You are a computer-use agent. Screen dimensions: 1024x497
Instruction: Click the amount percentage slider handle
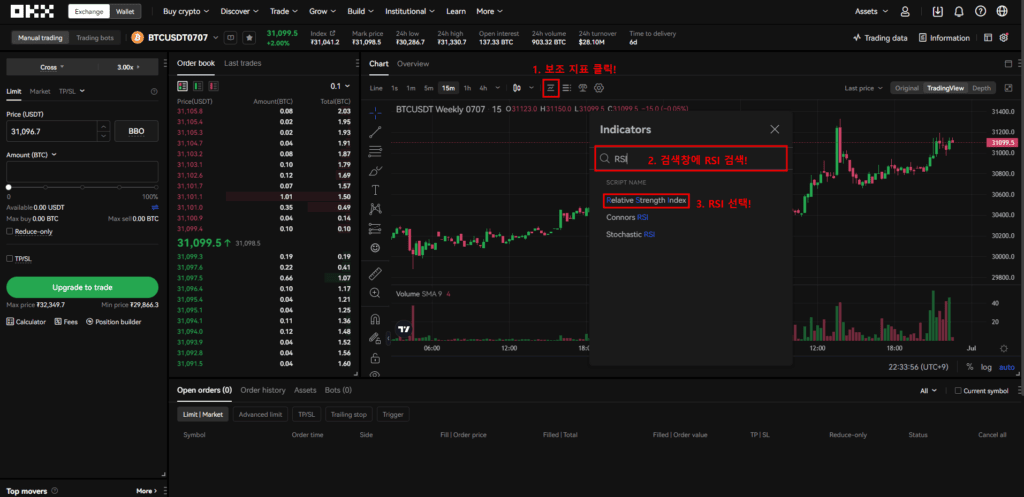(9, 187)
